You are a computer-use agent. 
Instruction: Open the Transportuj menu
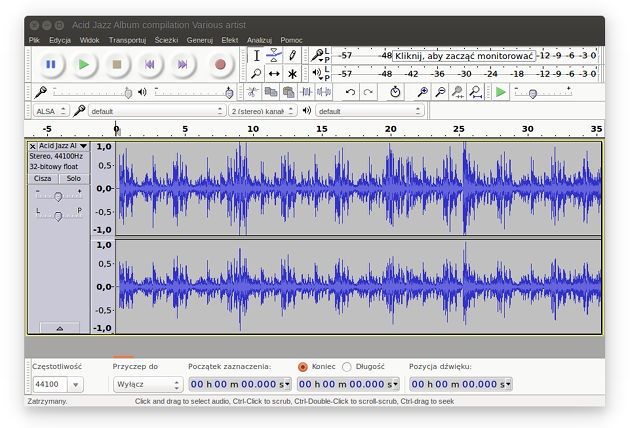pos(127,40)
